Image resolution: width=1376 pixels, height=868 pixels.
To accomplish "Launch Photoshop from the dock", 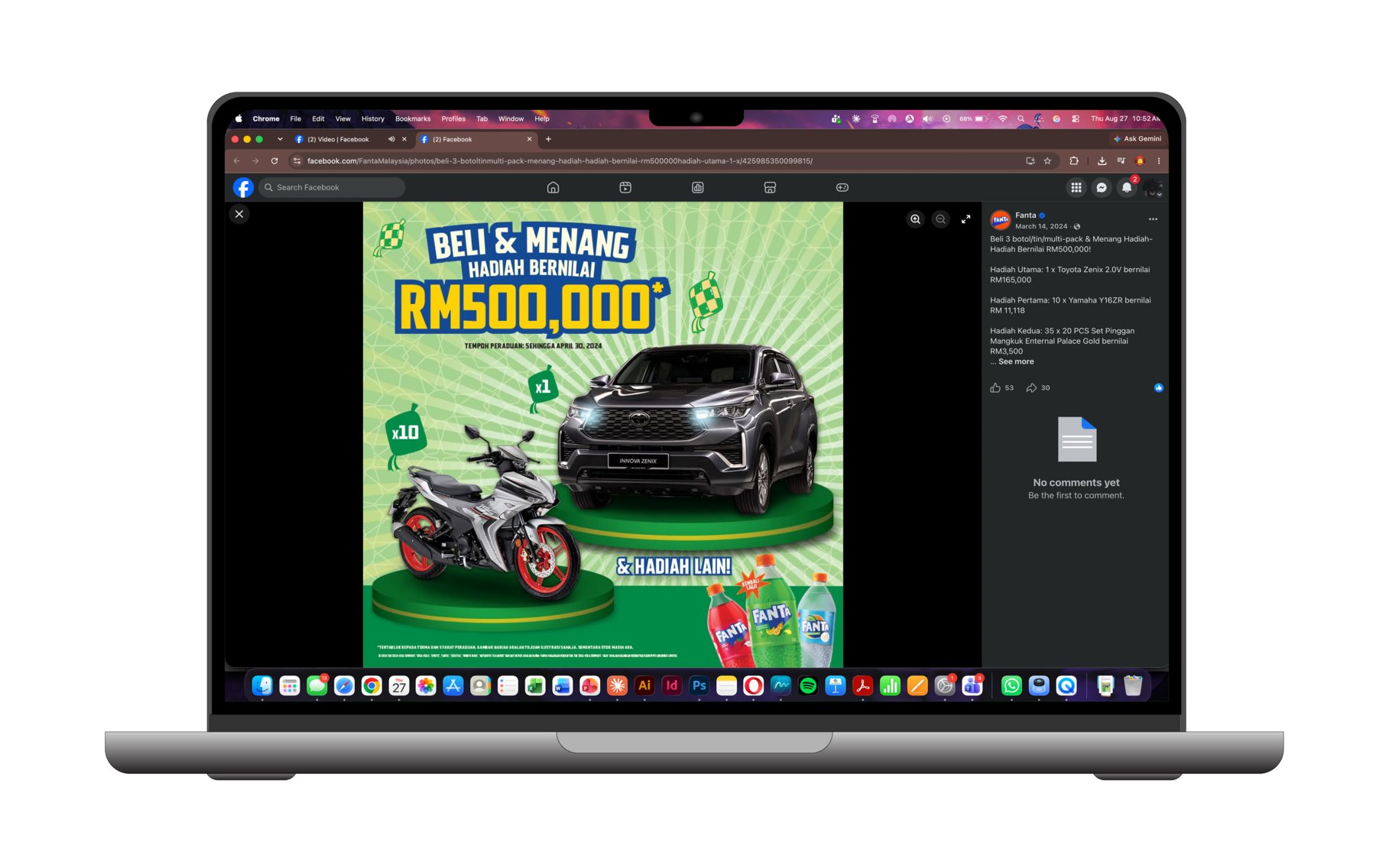I will pos(699,686).
